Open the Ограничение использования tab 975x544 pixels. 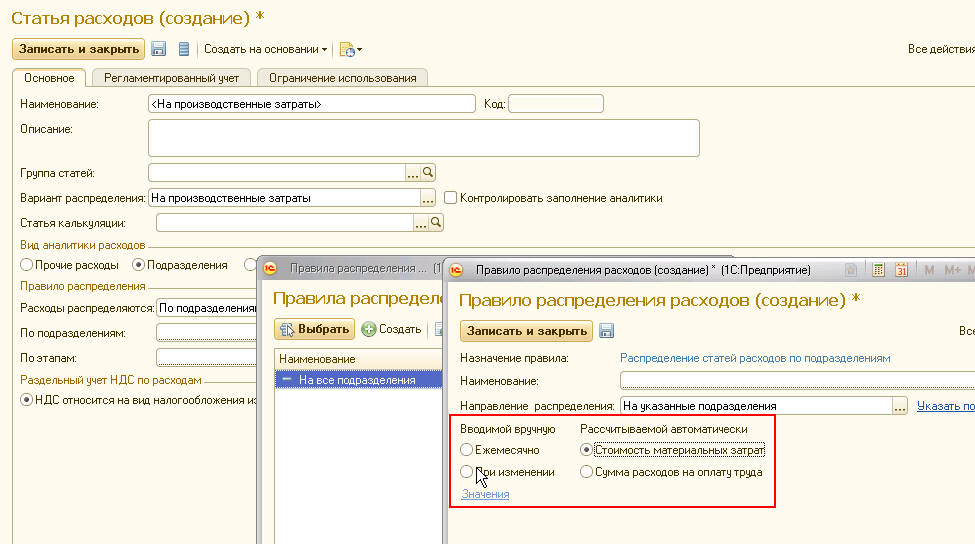pos(343,78)
